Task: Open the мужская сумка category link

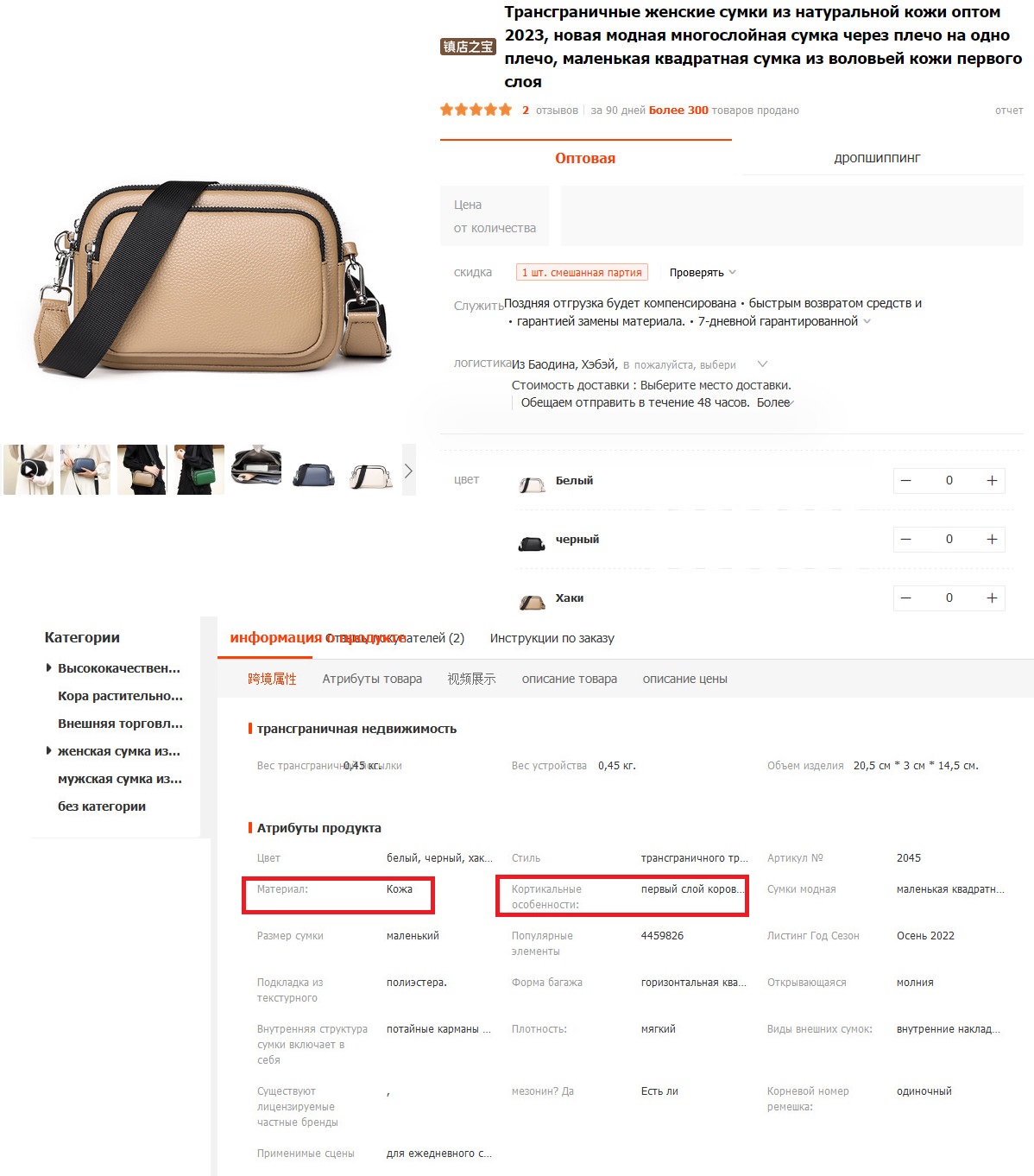Action: 120,779
